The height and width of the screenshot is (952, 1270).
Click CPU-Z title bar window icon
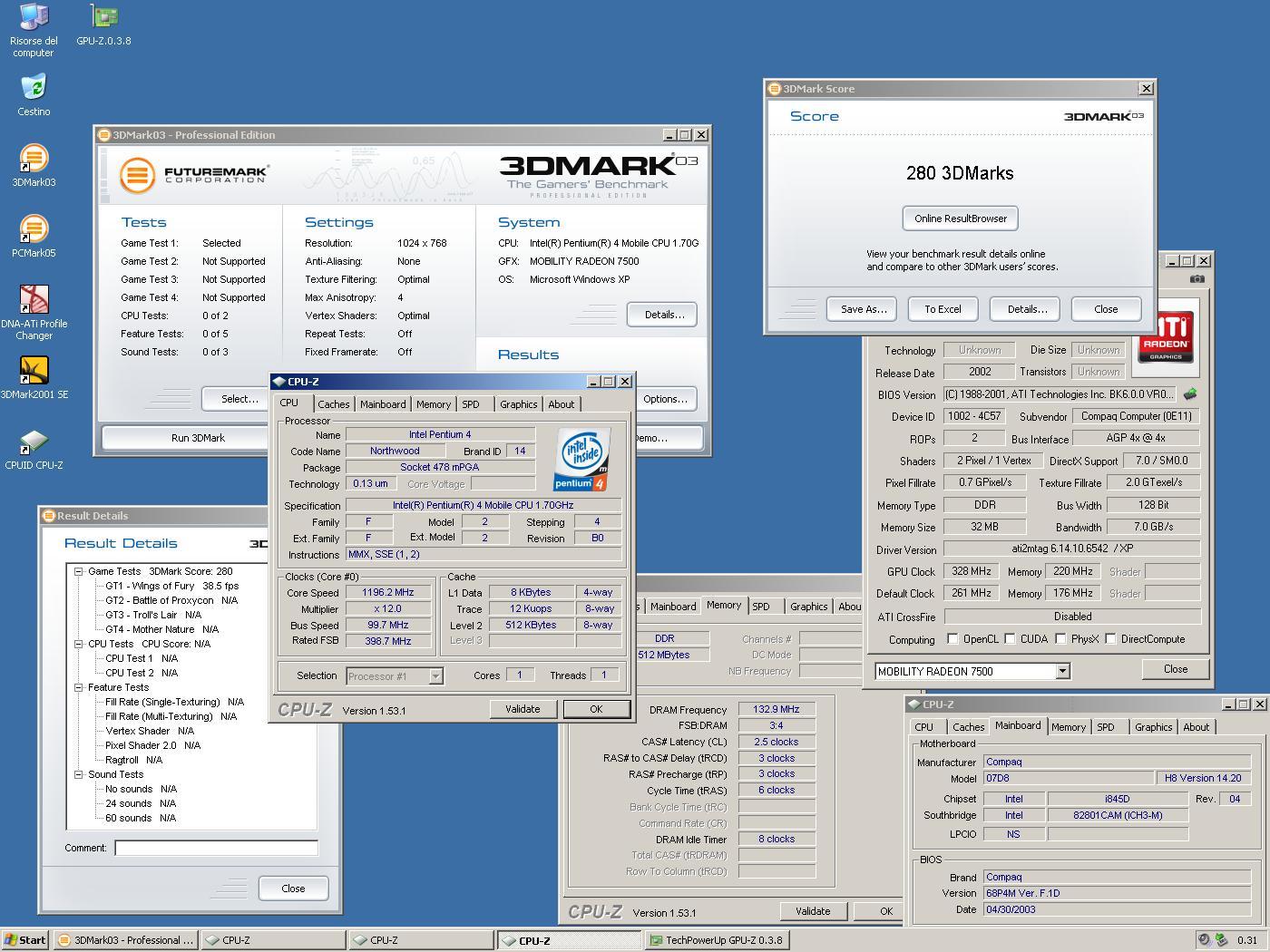click(279, 382)
